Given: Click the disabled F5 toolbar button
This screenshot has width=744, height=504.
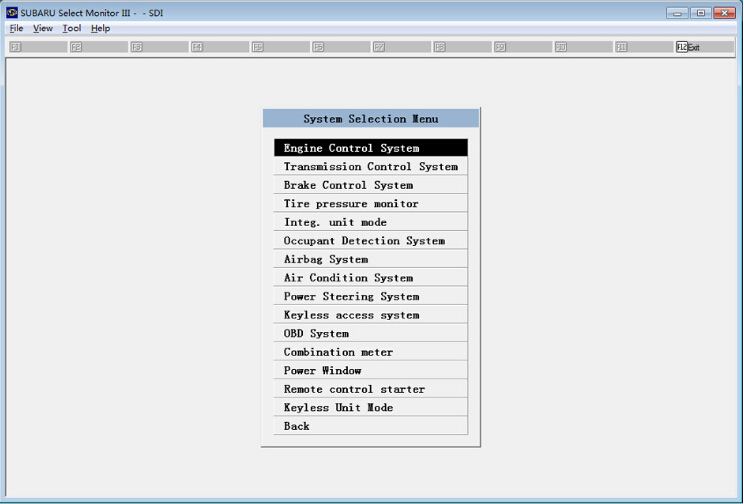Looking at the screenshot, I should point(280,47).
